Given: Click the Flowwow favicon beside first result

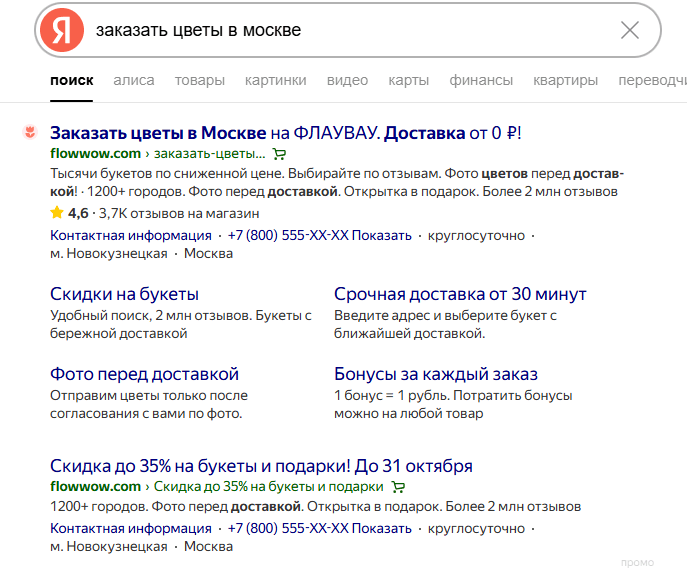Looking at the screenshot, I should pos(30,132).
